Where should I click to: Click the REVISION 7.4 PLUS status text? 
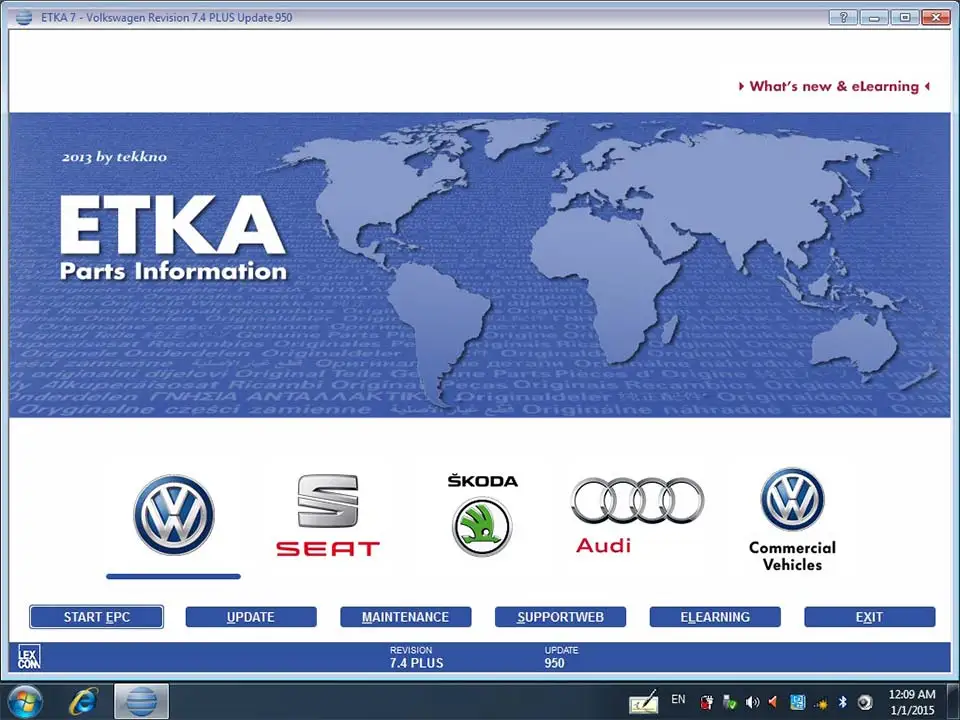416,657
